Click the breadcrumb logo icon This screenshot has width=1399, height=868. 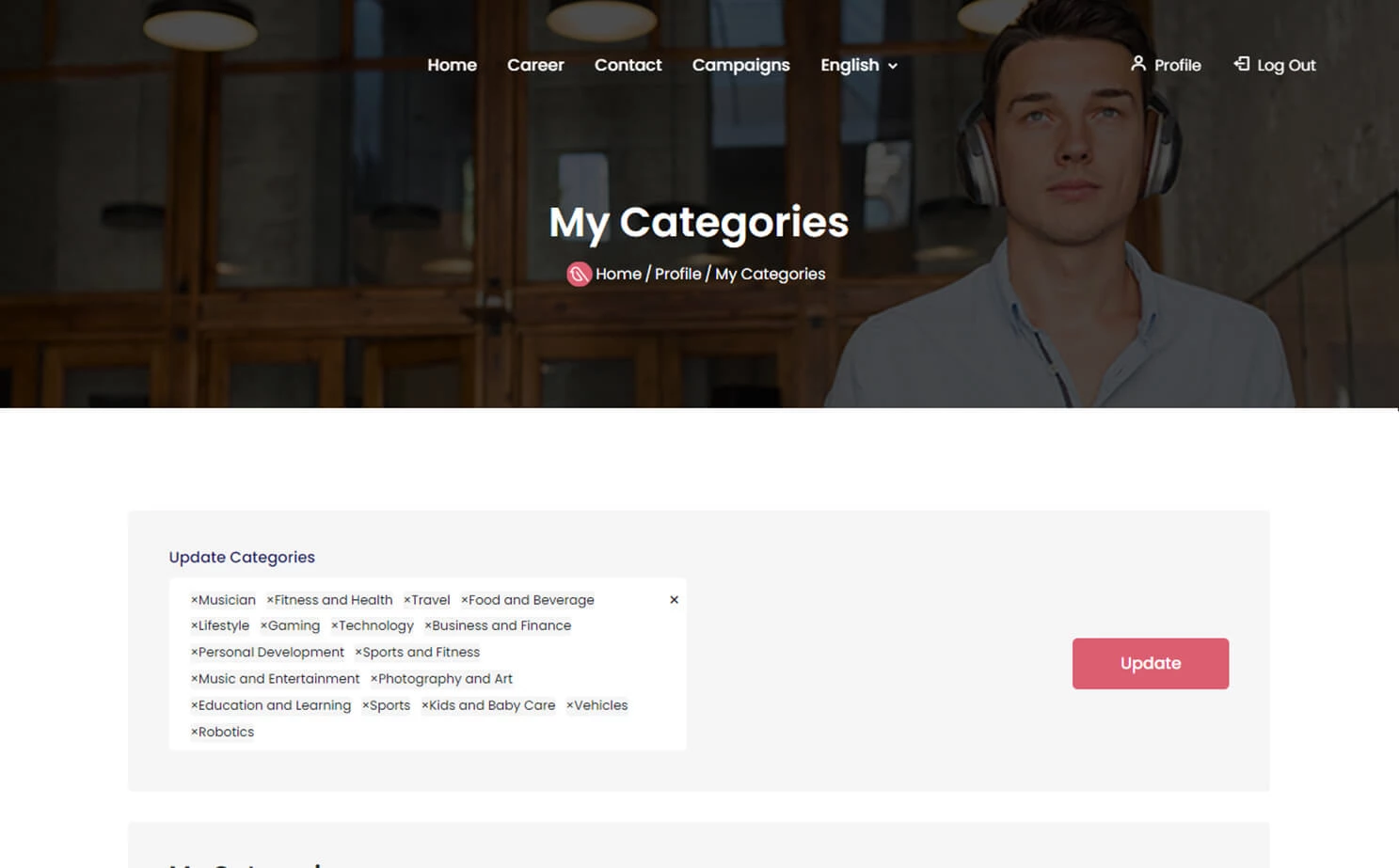point(580,274)
